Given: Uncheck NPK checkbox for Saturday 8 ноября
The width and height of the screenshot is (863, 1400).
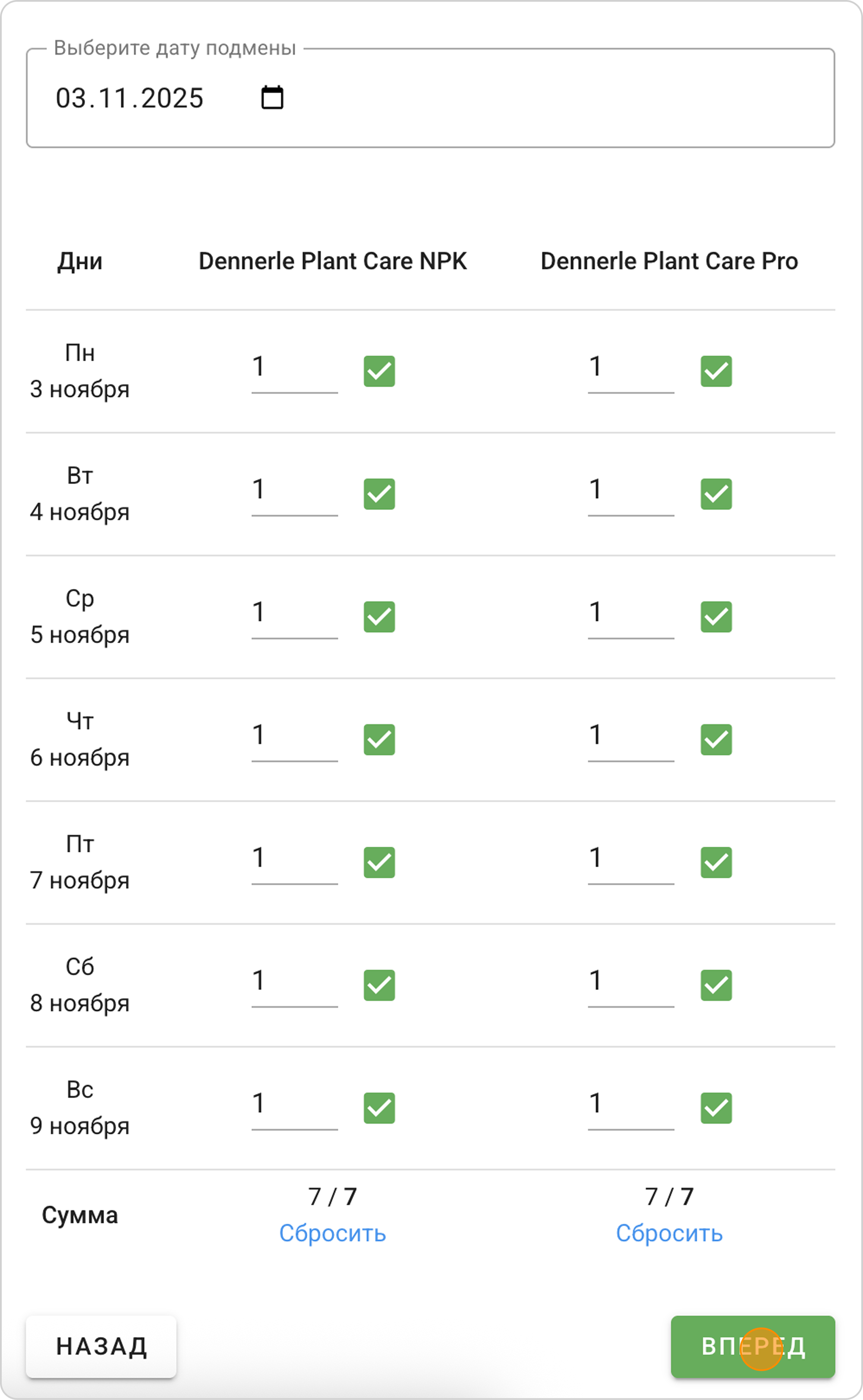Looking at the screenshot, I should [379, 984].
